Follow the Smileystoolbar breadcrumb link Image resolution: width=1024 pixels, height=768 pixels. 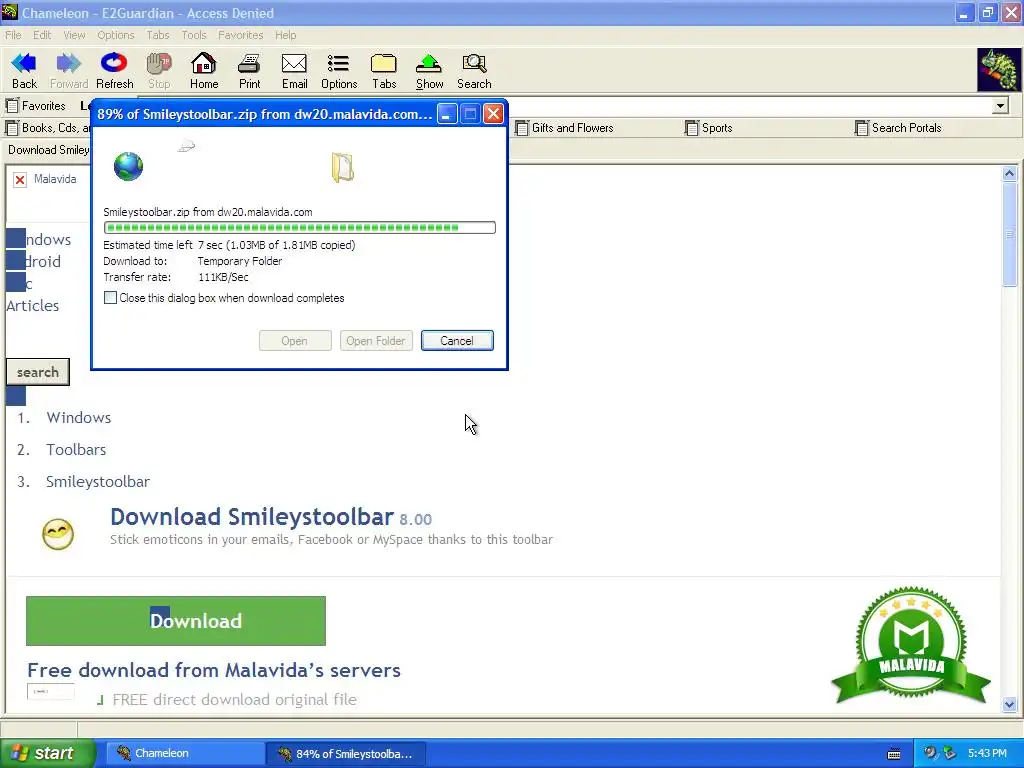click(x=97, y=481)
